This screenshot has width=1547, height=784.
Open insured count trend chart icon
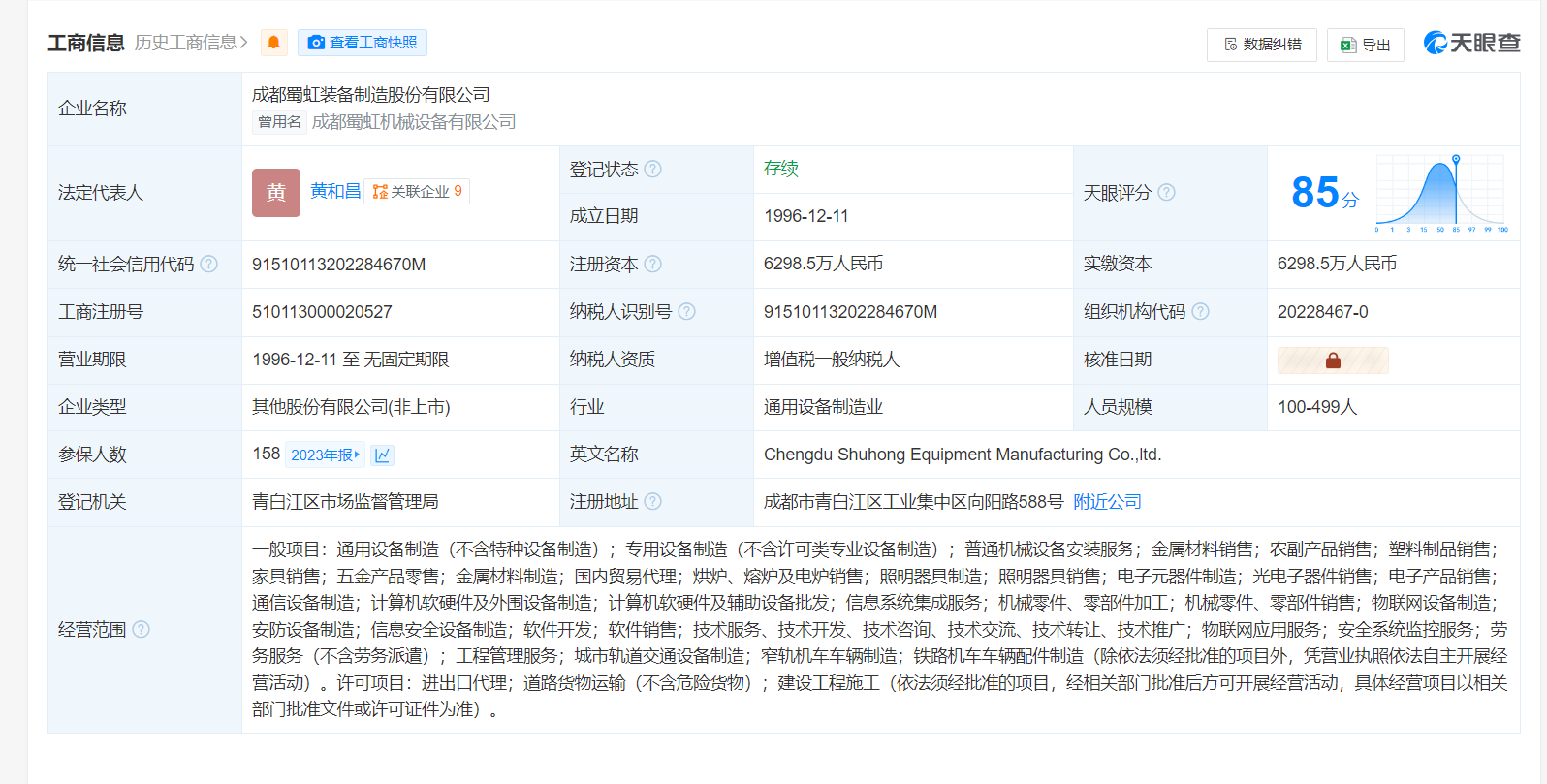click(x=382, y=455)
